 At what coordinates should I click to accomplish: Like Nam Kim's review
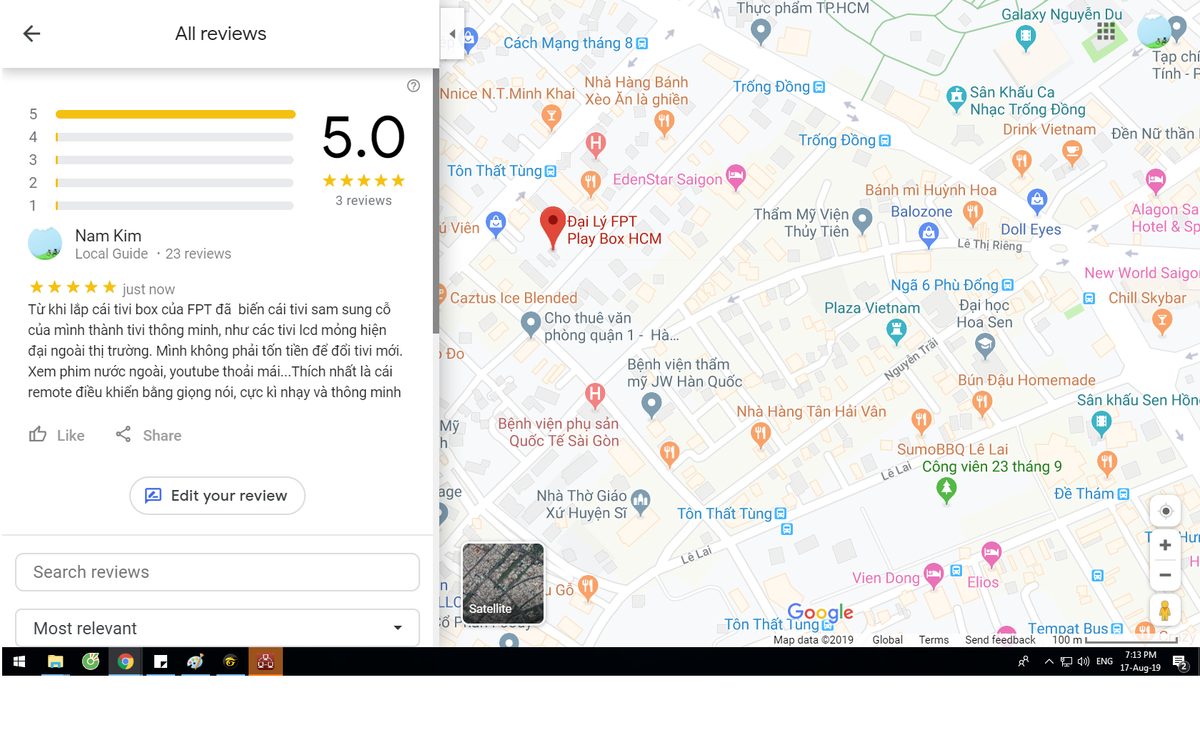tap(56, 435)
